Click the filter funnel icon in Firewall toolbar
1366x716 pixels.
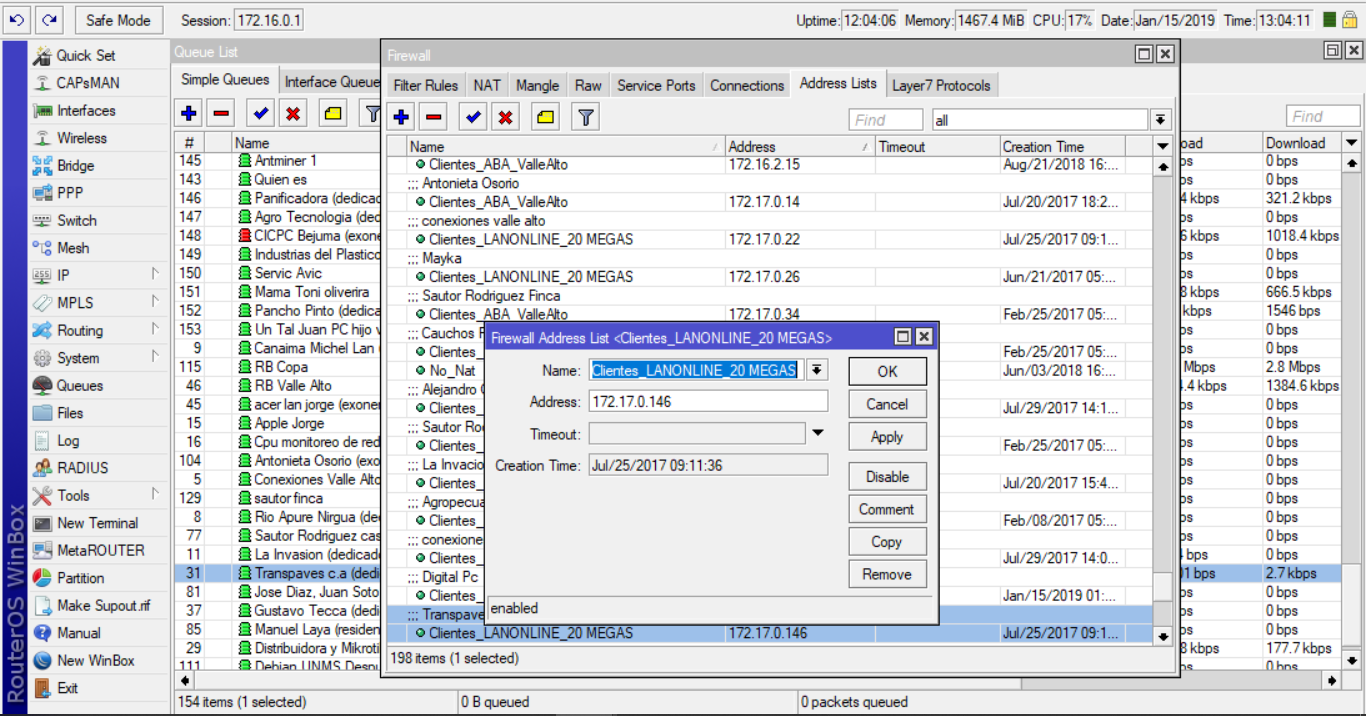586,118
